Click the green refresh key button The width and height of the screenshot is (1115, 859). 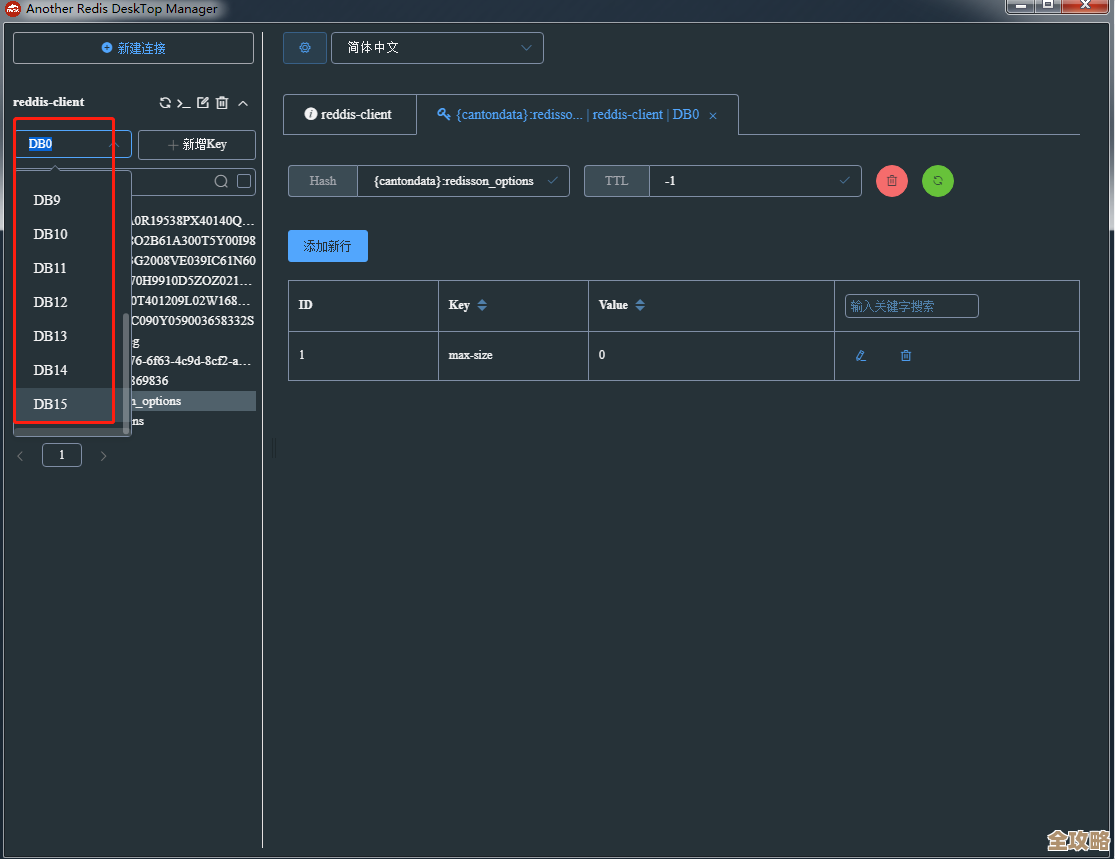937,181
